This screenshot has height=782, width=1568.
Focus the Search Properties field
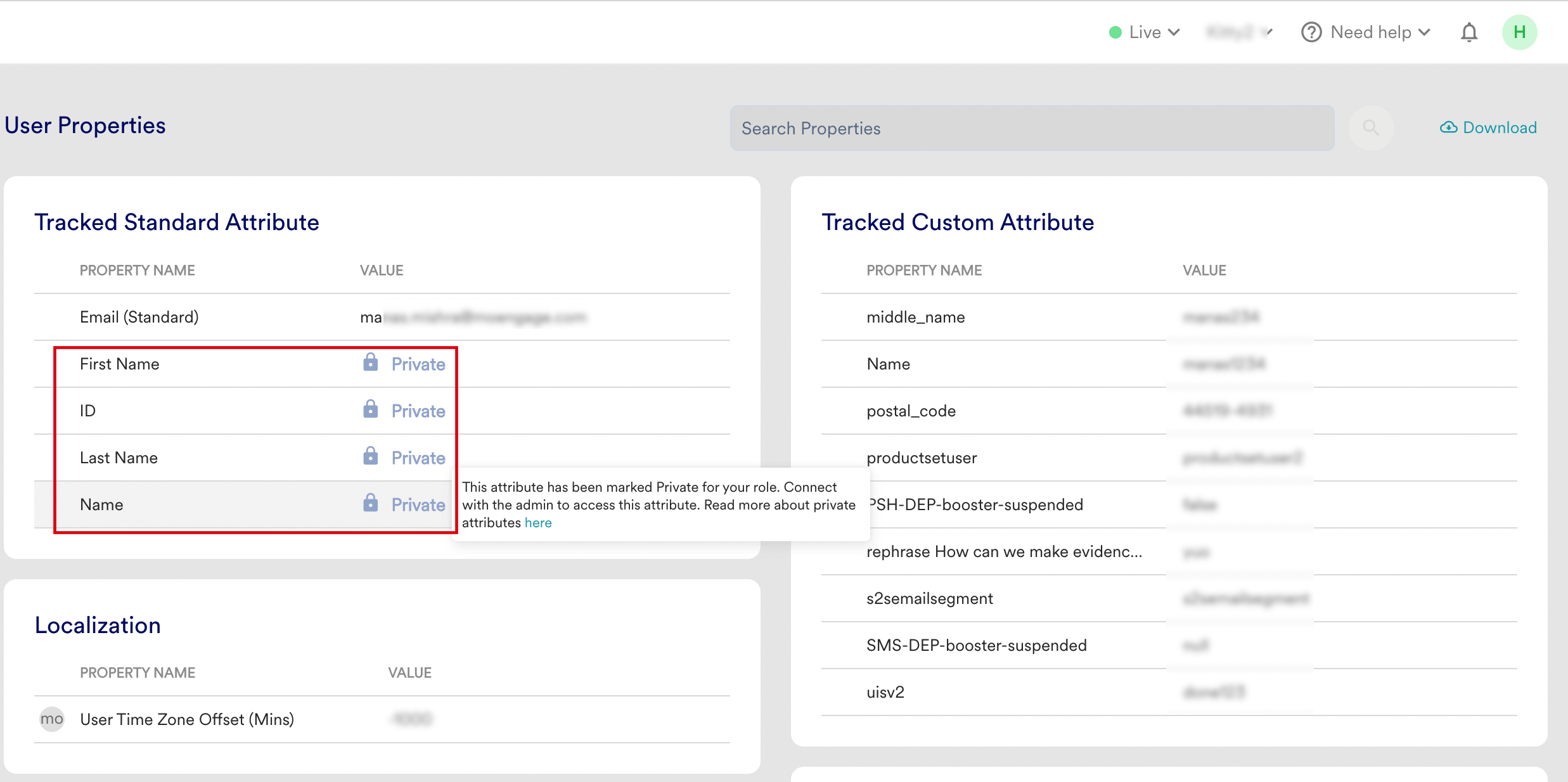point(1031,128)
